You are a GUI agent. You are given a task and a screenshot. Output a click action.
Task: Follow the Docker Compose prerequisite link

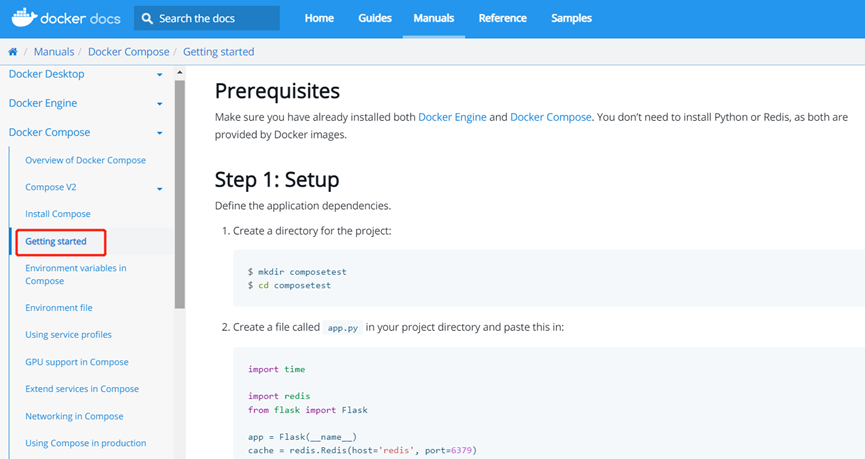(551, 117)
